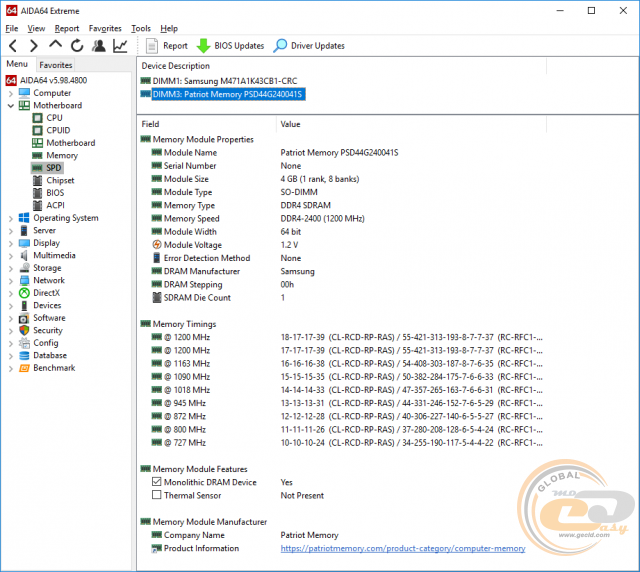
Task: Open the Report page icon
Action: (x=151, y=46)
